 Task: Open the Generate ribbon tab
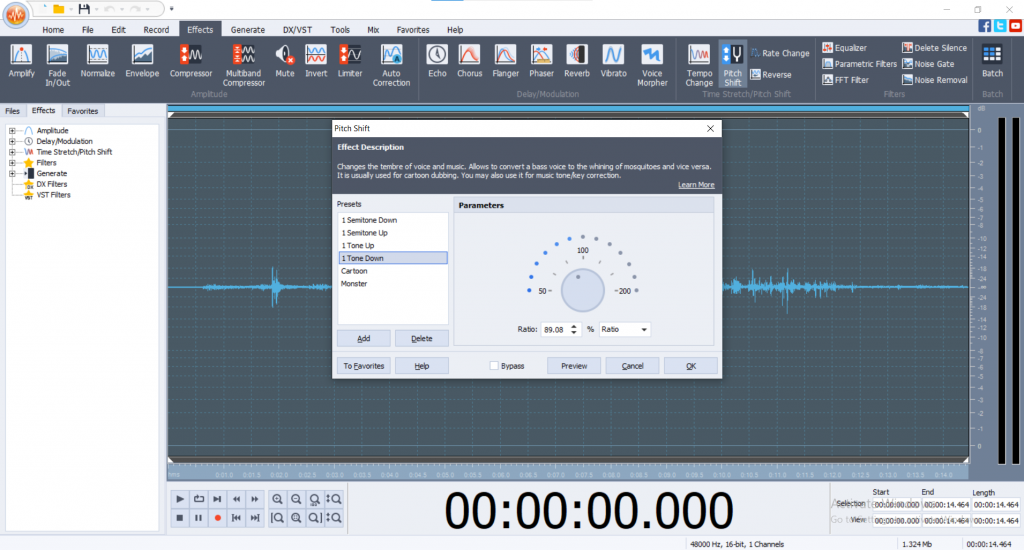[247, 30]
